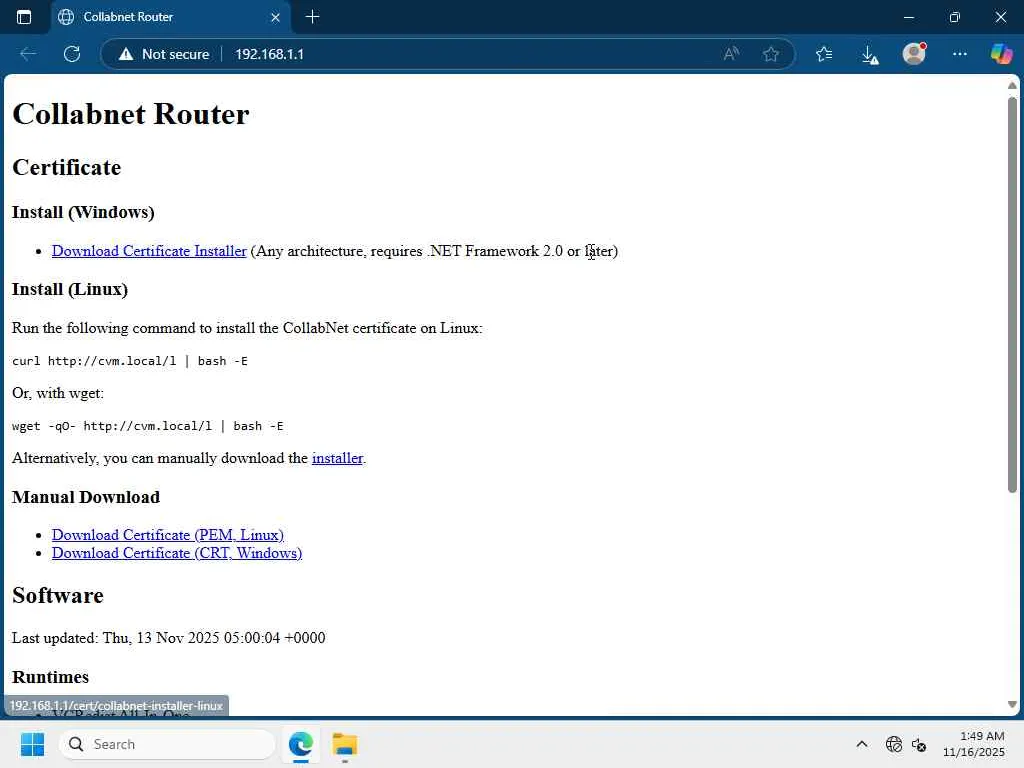Add this page to favorites star
This screenshot has height=768, width=1024.
[x=771, y=54]
